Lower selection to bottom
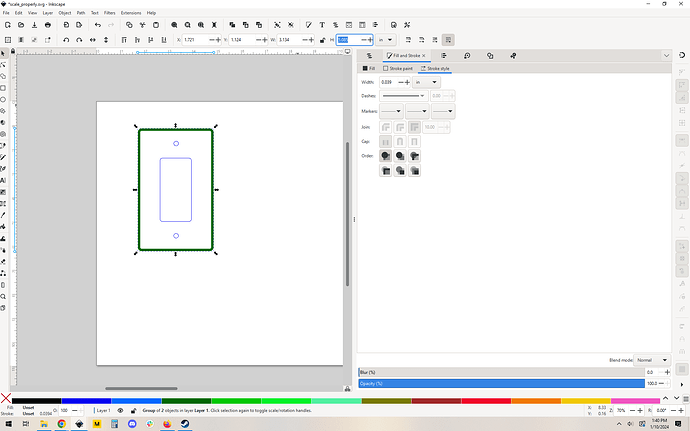The height and width of the screenshot is (431, 690). pos(164,40)
